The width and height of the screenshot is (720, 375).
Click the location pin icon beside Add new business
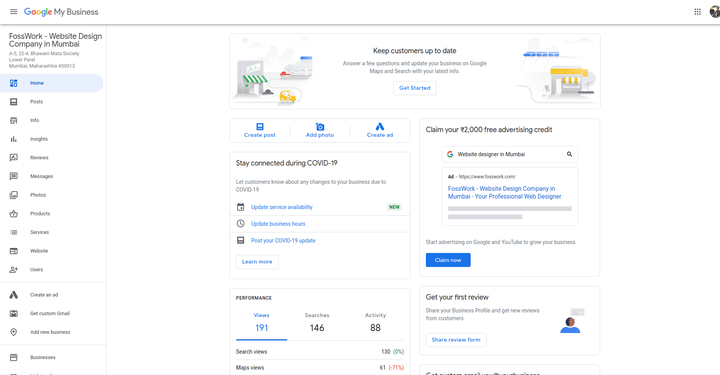pyautogui.click(x=14, y=332)
